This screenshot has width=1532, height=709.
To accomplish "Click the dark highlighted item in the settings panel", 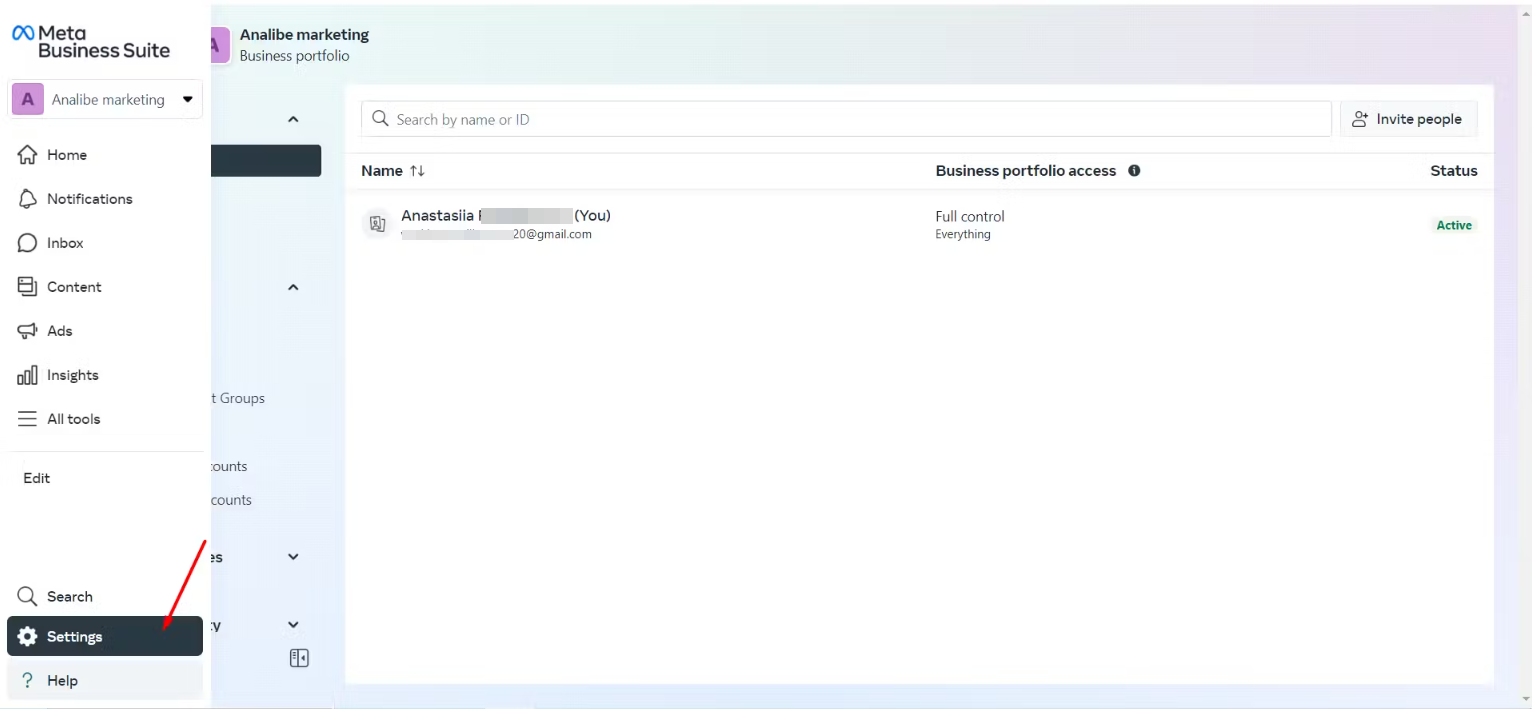I will click(266, 161).
